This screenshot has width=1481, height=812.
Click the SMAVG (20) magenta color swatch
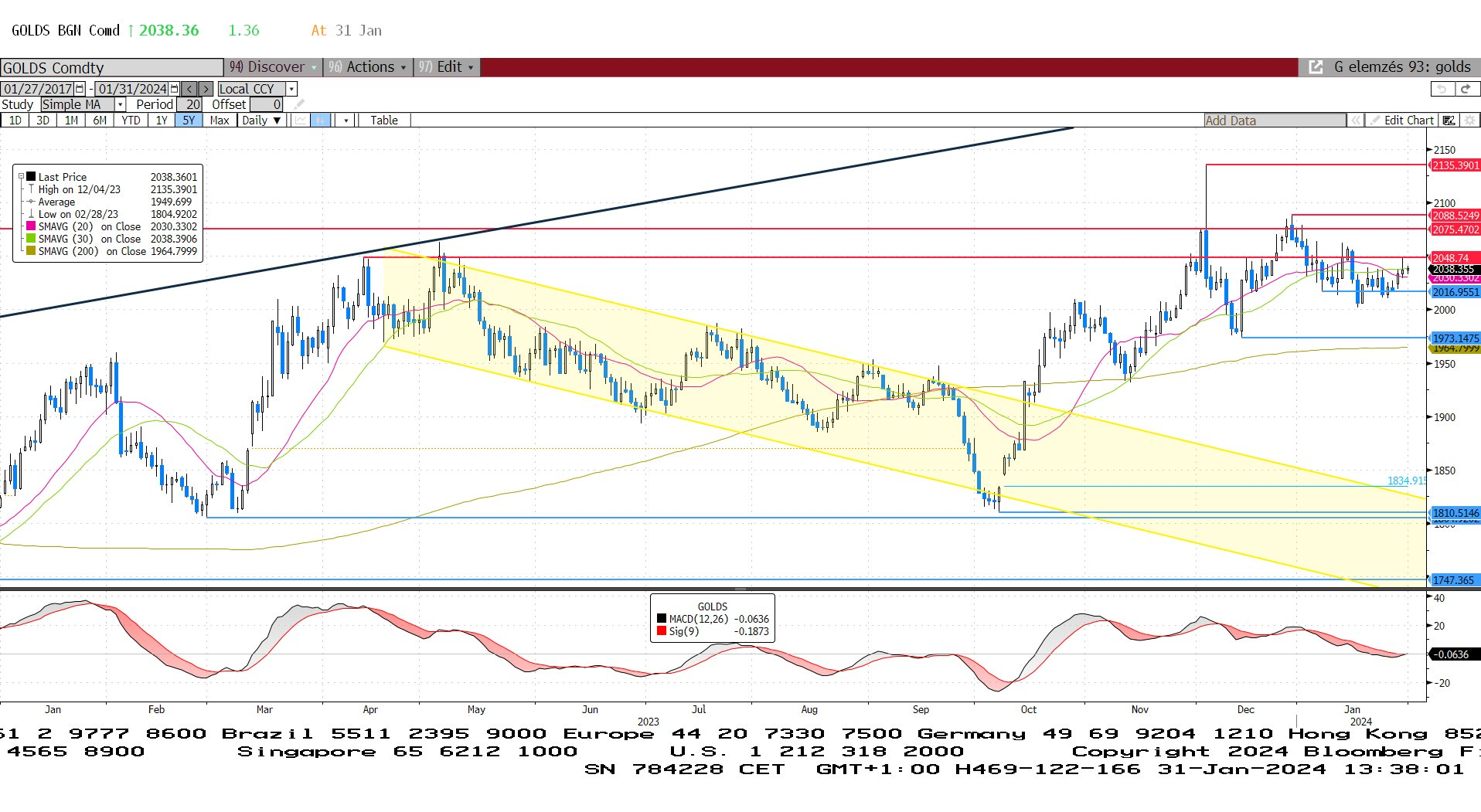pyautogui.click(x=31, y=226)
